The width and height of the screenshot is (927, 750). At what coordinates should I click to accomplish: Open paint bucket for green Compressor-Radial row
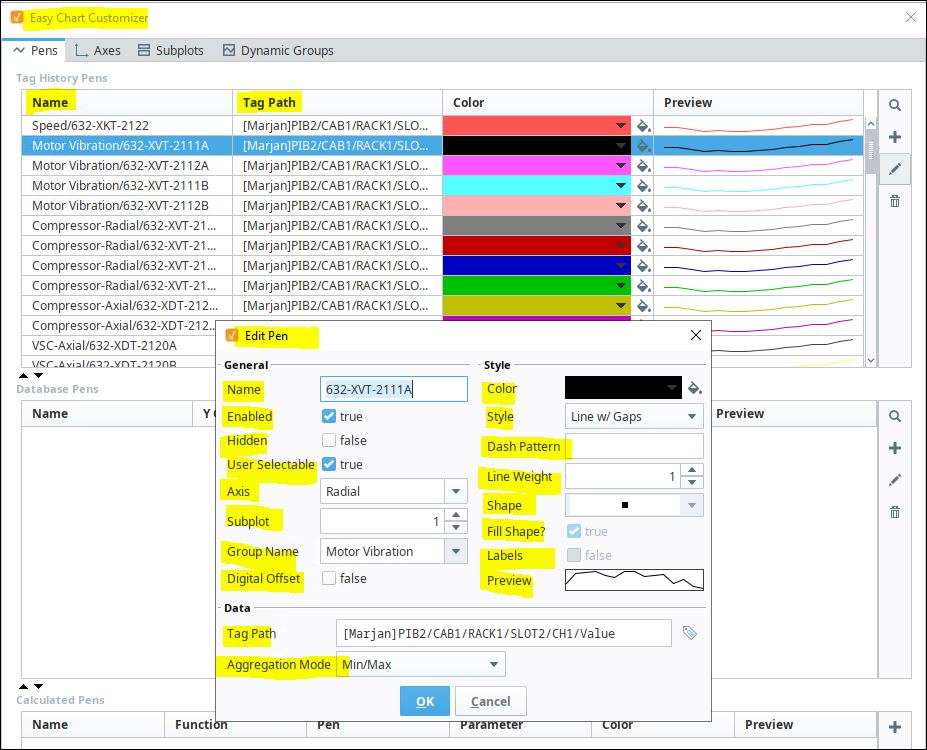pos(643,285)
